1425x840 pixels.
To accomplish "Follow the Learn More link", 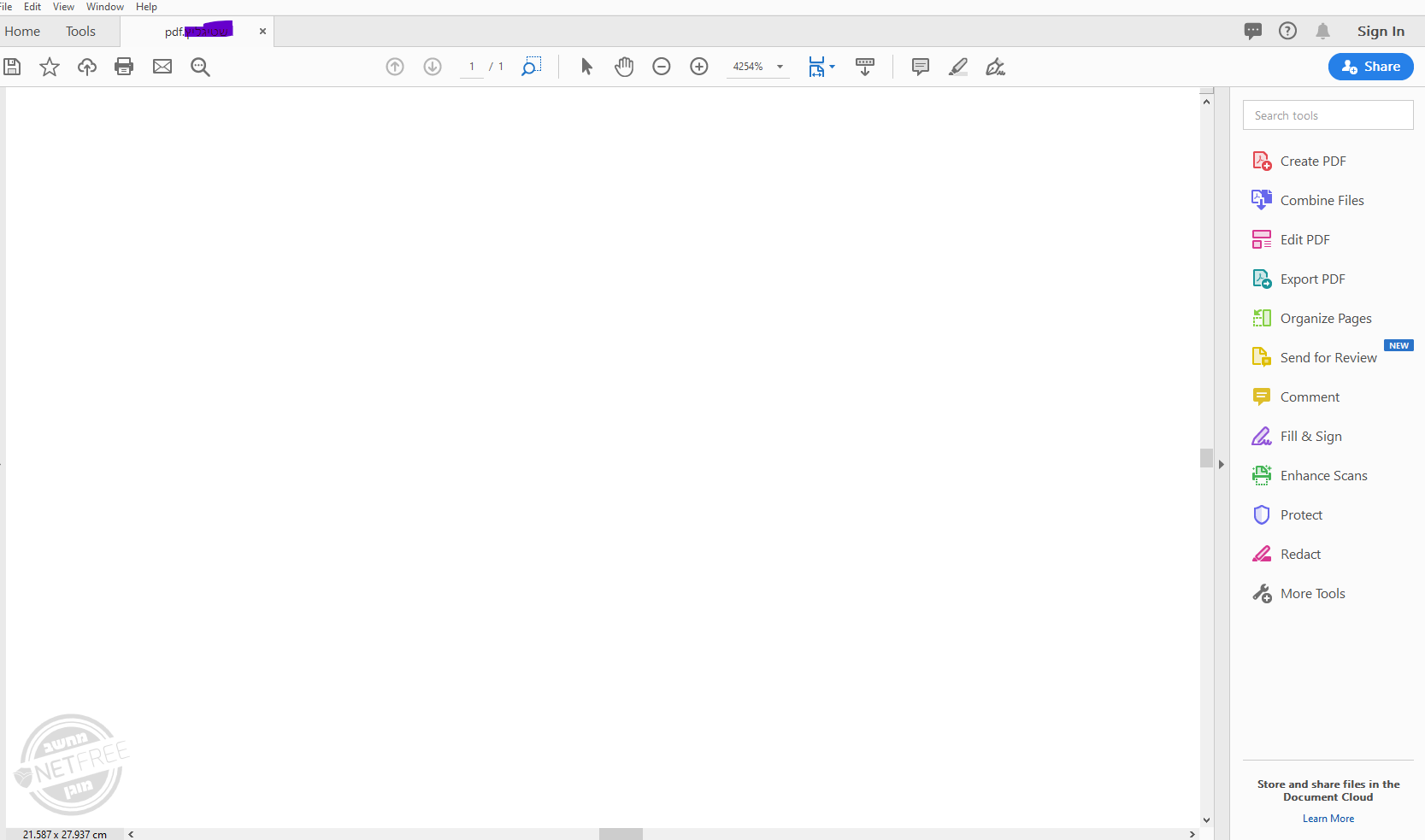I will click(1328, 819).
